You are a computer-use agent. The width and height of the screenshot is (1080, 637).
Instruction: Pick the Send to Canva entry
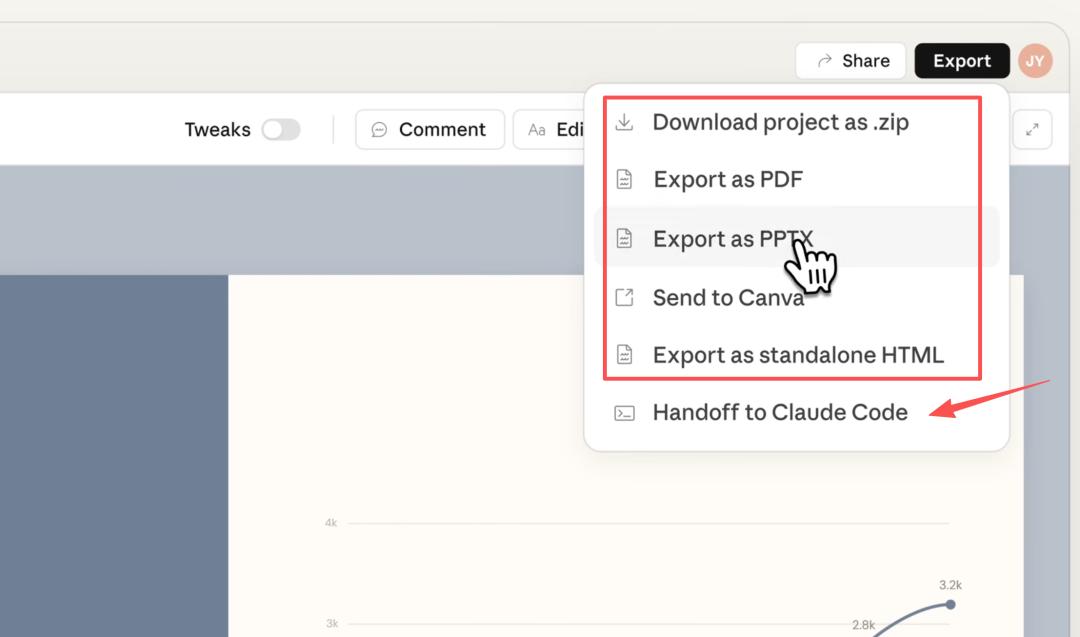click(727, 297)
